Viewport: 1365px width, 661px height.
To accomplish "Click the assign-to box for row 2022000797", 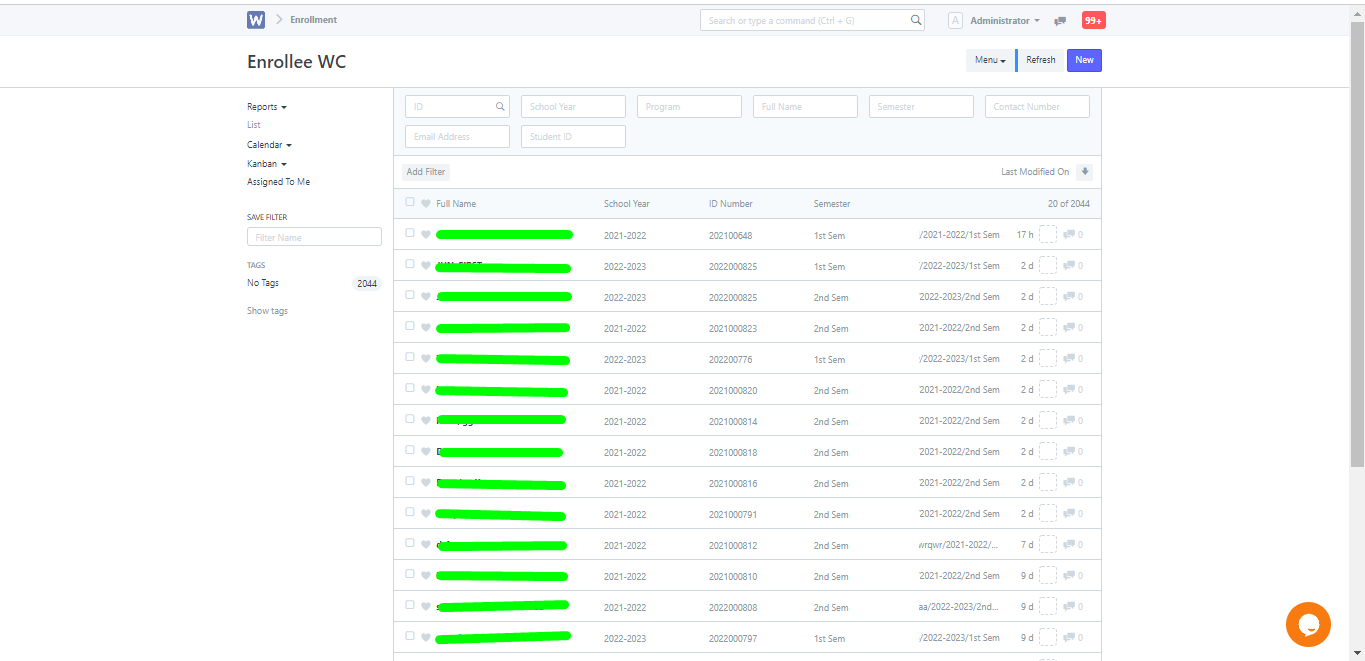I will (x=1048, y=638).
